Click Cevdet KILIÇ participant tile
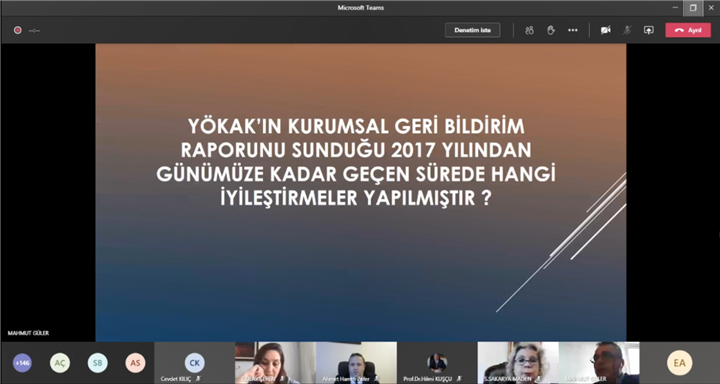Image resolution: width=720 pixels, height=384 pixels. (x=195, y=363)
